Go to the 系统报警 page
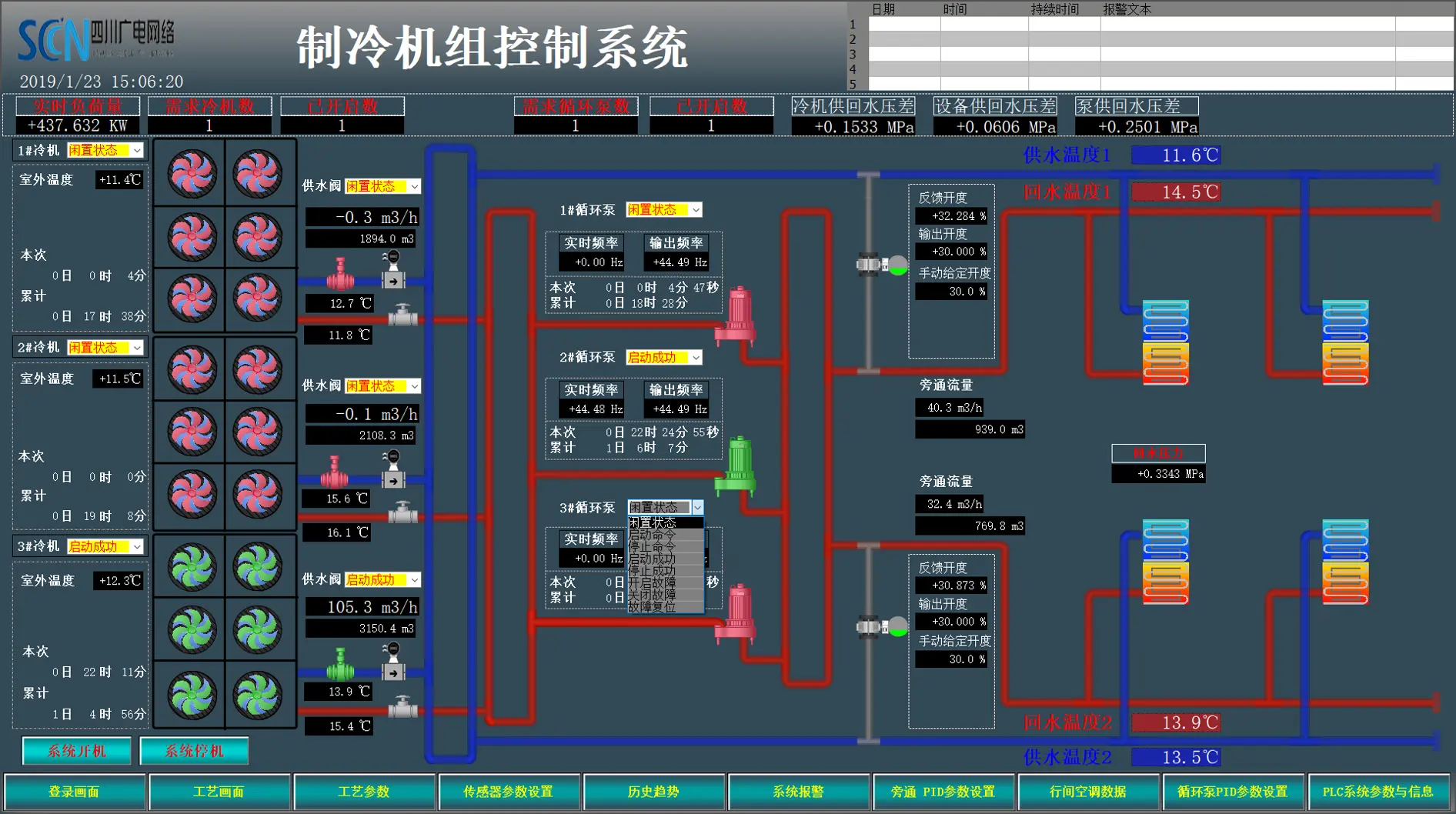Image resolution: width=1456 pixels, height=814 pixels. (798, 792)
